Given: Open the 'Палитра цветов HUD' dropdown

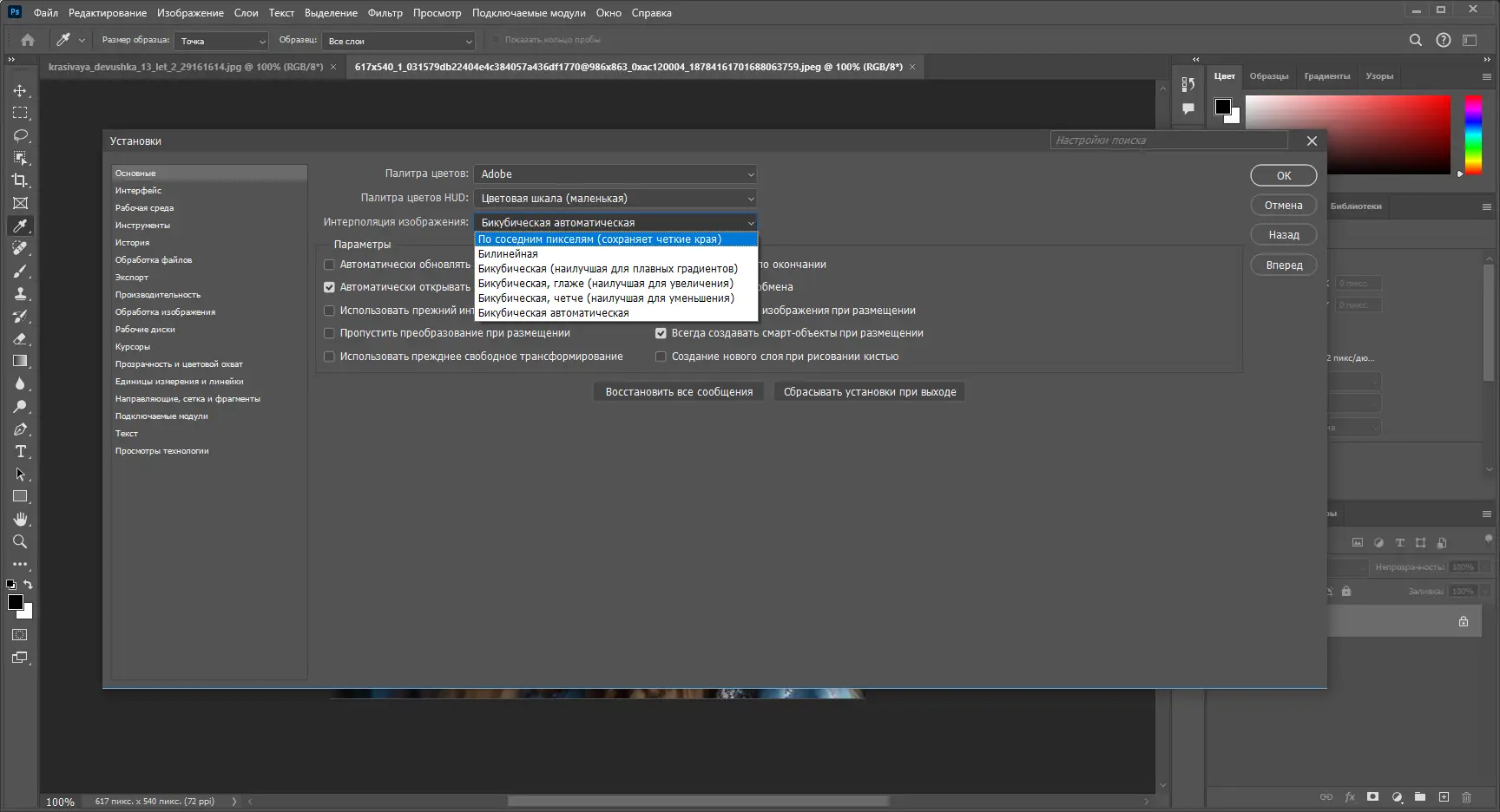Looking at the screenshot, I should point(615,199).
